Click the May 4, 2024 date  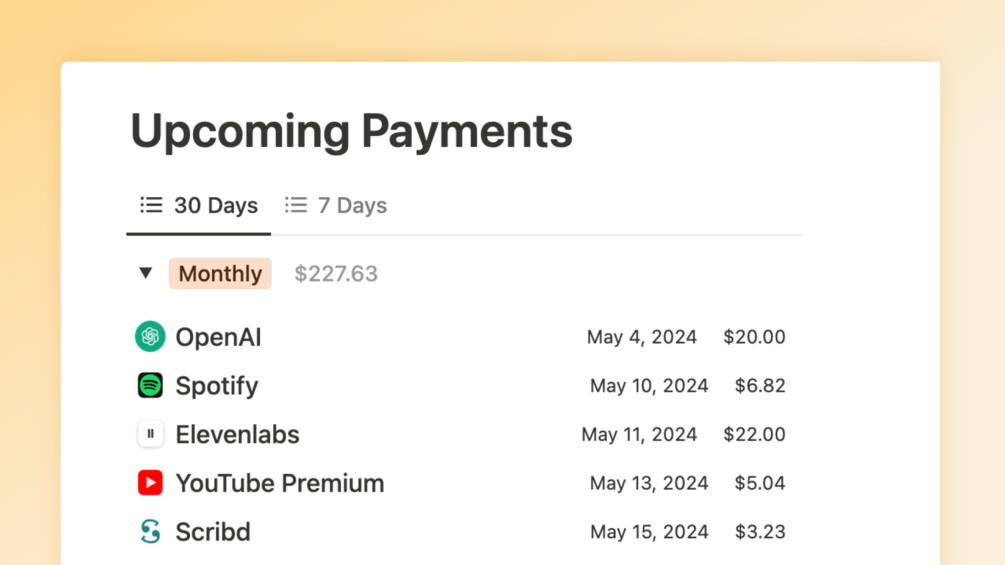(x=641, y=337)
